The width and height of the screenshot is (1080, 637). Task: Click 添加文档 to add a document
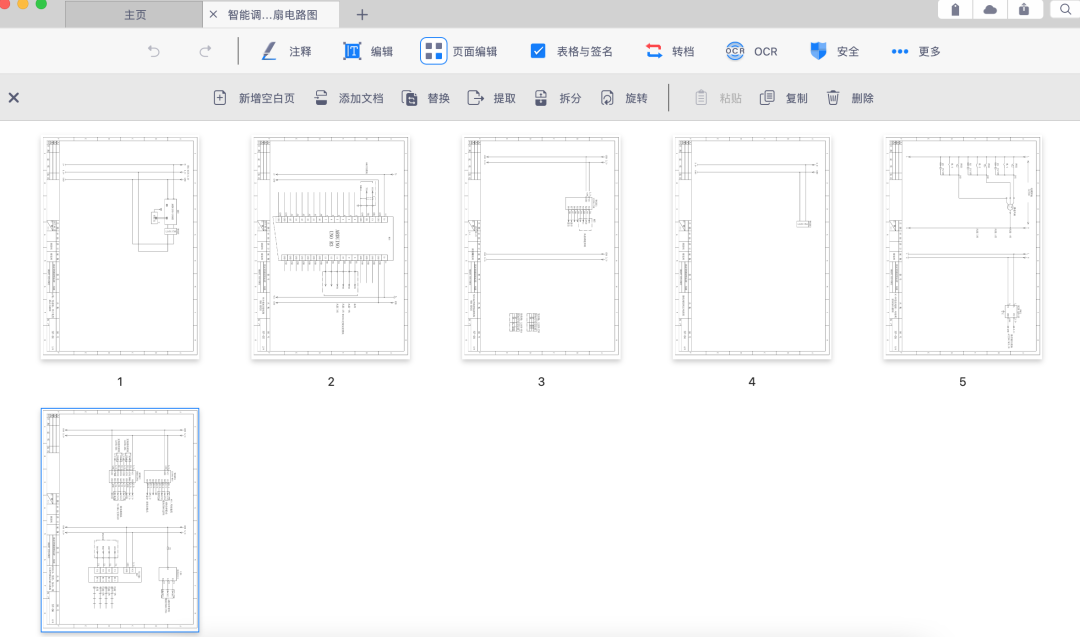click(349, 98)
